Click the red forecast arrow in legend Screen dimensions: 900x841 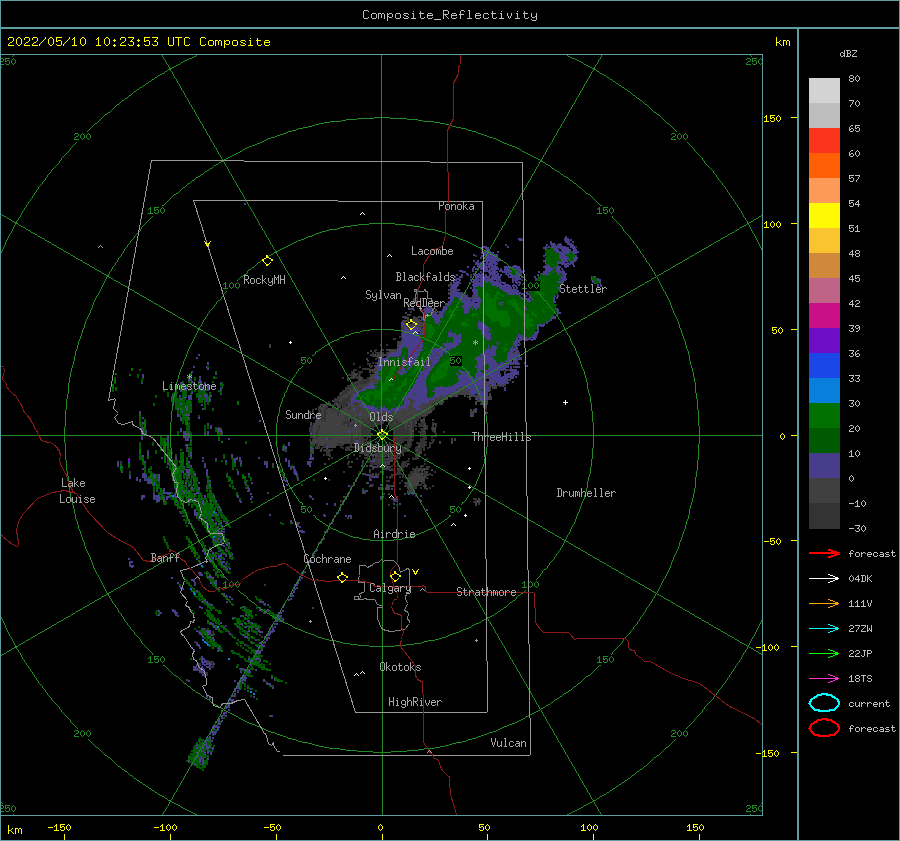(x=824, y=553)
